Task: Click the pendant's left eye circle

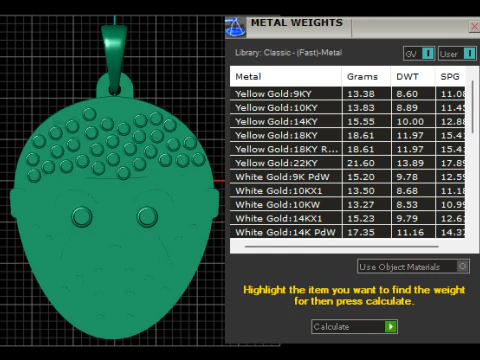Action: pyautogui.click(x=82, y=217)
